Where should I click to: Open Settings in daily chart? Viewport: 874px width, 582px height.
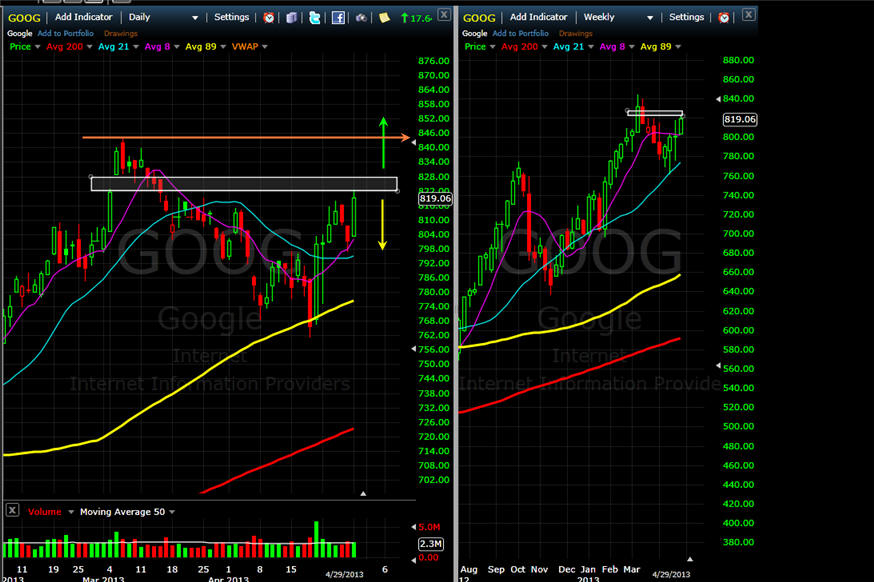(x=231, y=17)
